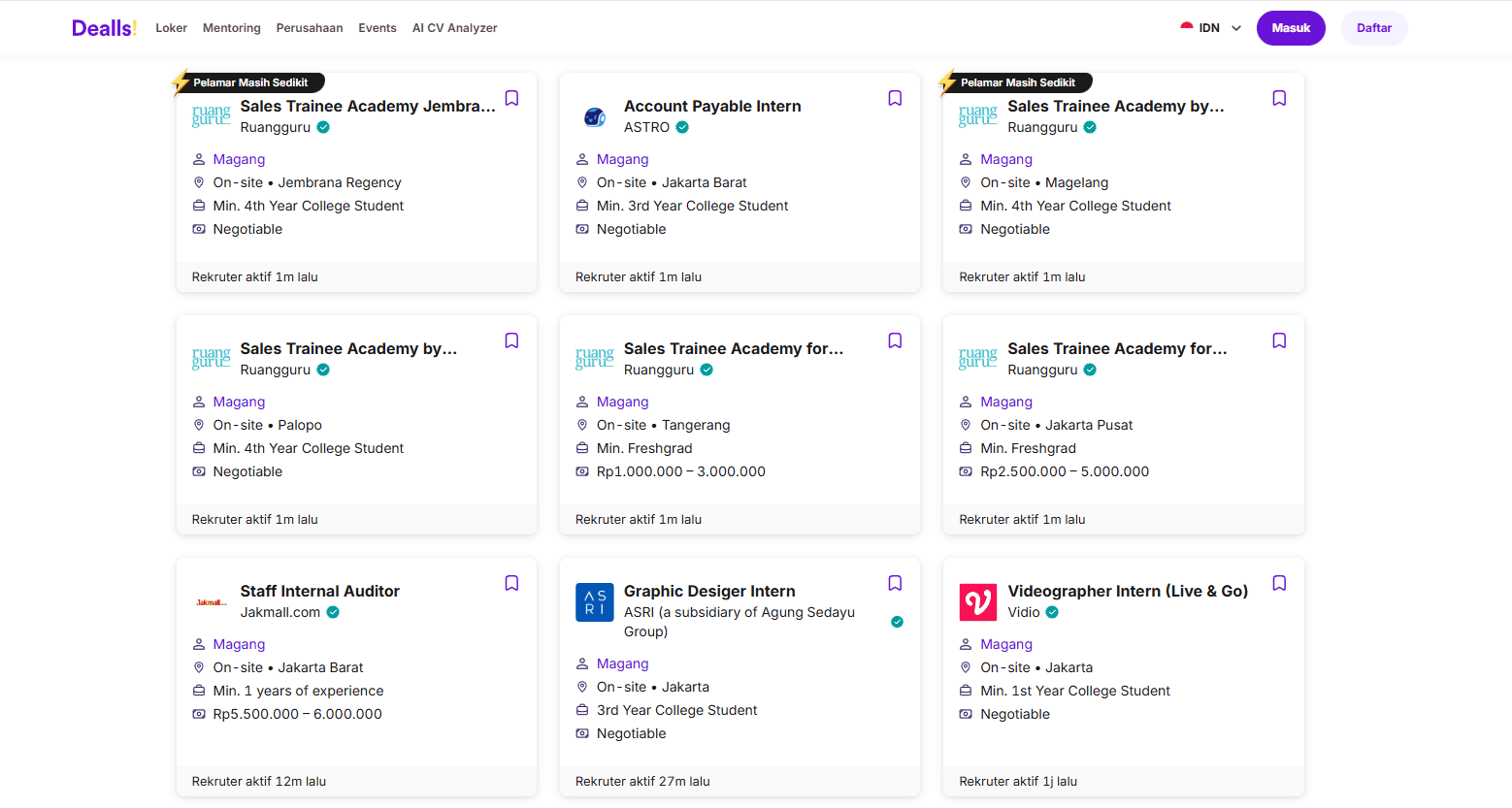Bookmark the Sales Trainee Academy Jembrana job

tap(511, 98)
